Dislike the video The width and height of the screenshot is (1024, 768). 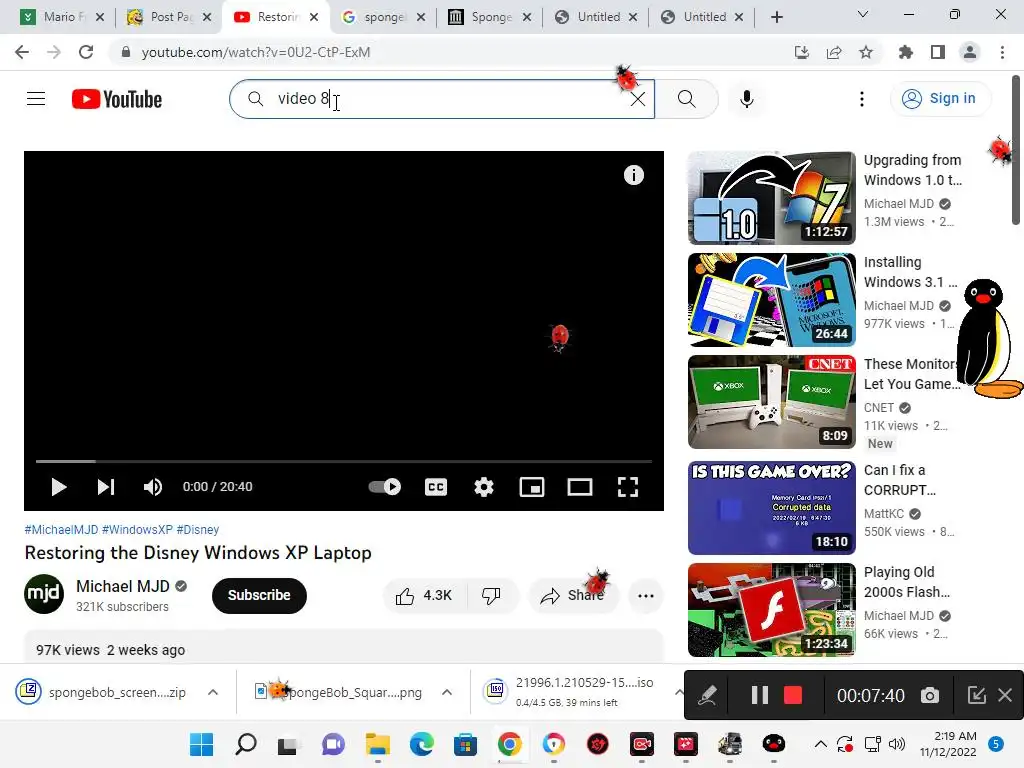click(491, 596)
